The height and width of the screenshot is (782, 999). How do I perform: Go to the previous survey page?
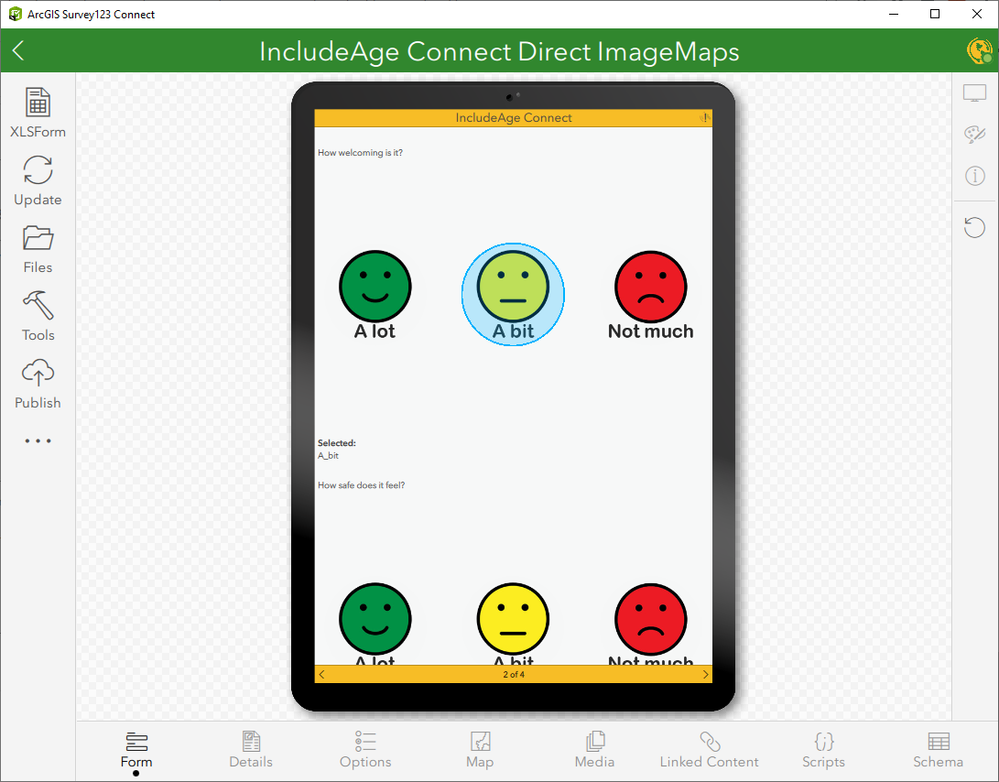[322, 674]
